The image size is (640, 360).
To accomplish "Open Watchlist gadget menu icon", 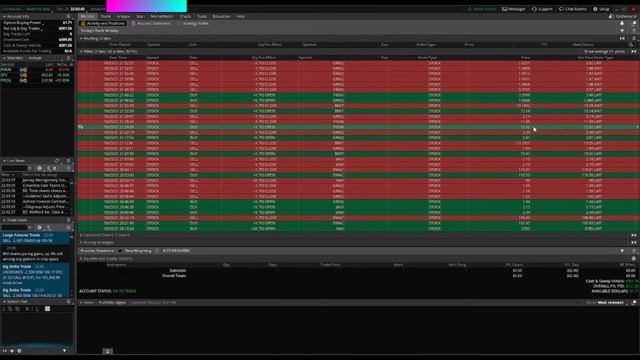I will click(68, 58).
